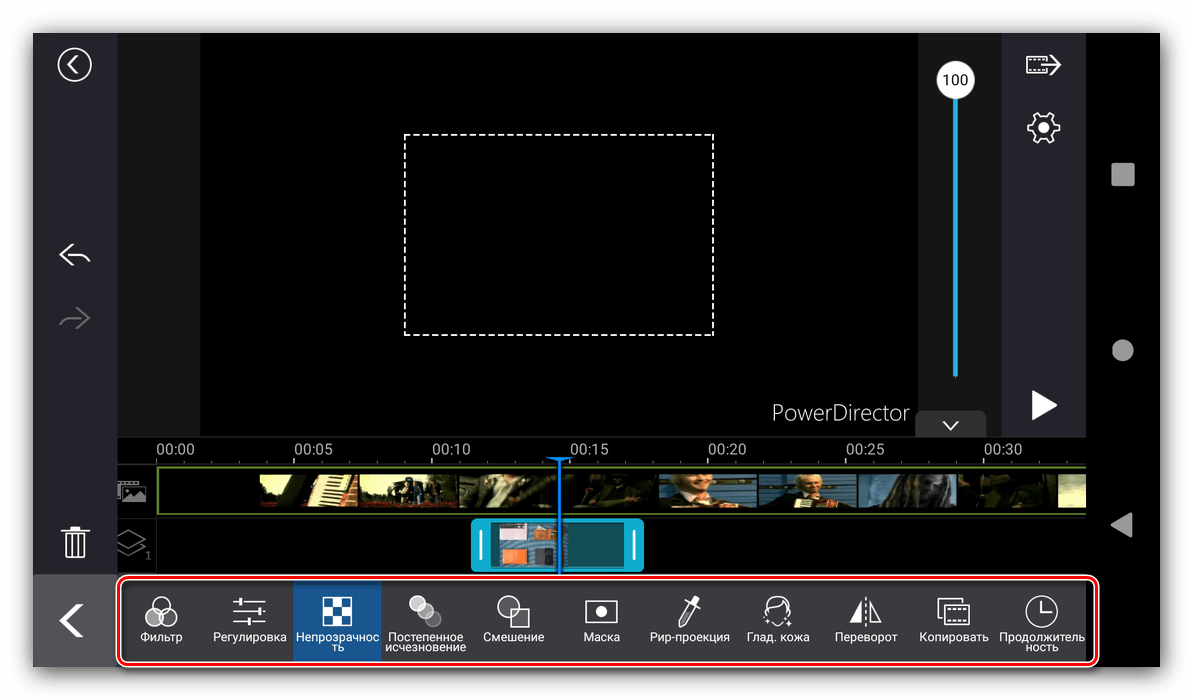Click the opacity slider handle showing 100

[x=955, y=80]
